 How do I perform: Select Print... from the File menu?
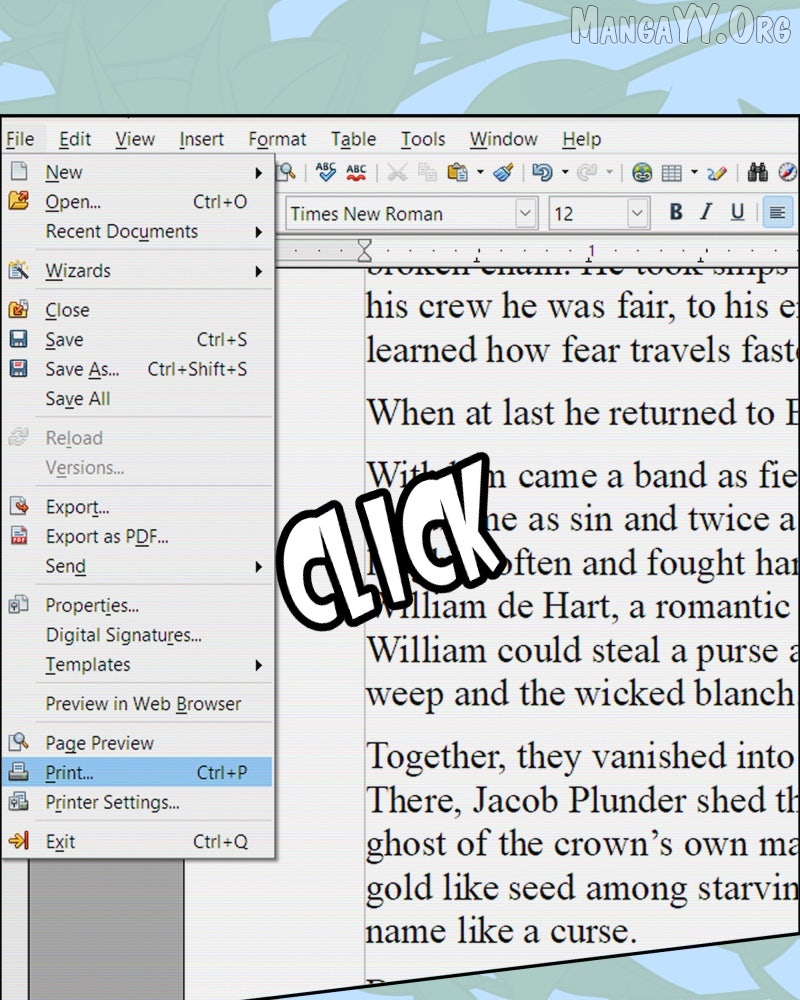tap(70, 773)
